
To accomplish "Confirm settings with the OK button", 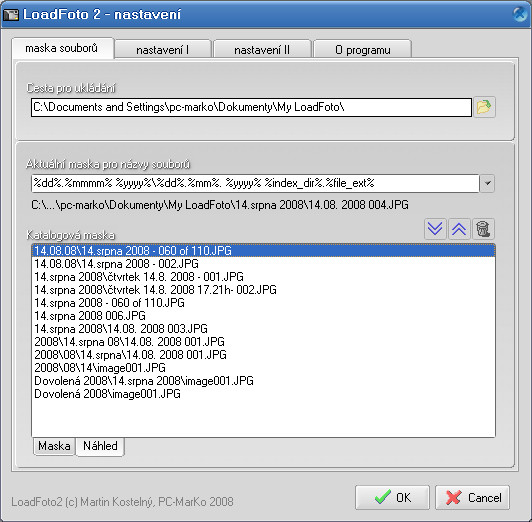I will [392, 498].
